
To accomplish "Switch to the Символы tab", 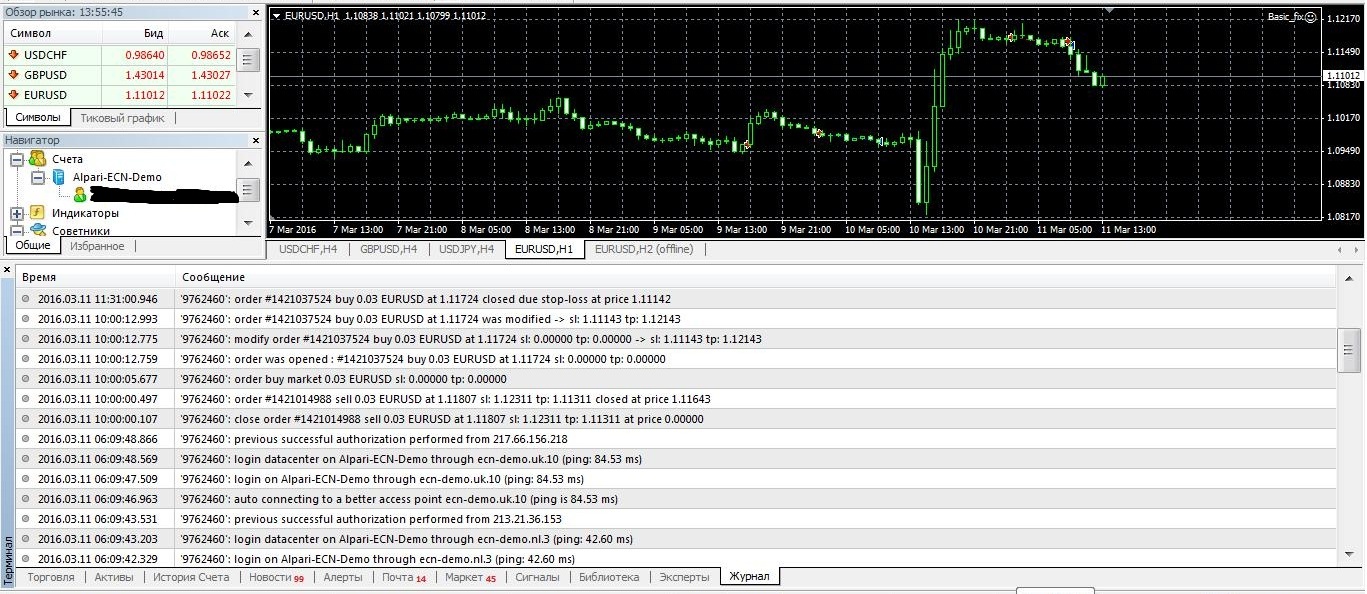I will pyautogui.click(x=36, y=118).
